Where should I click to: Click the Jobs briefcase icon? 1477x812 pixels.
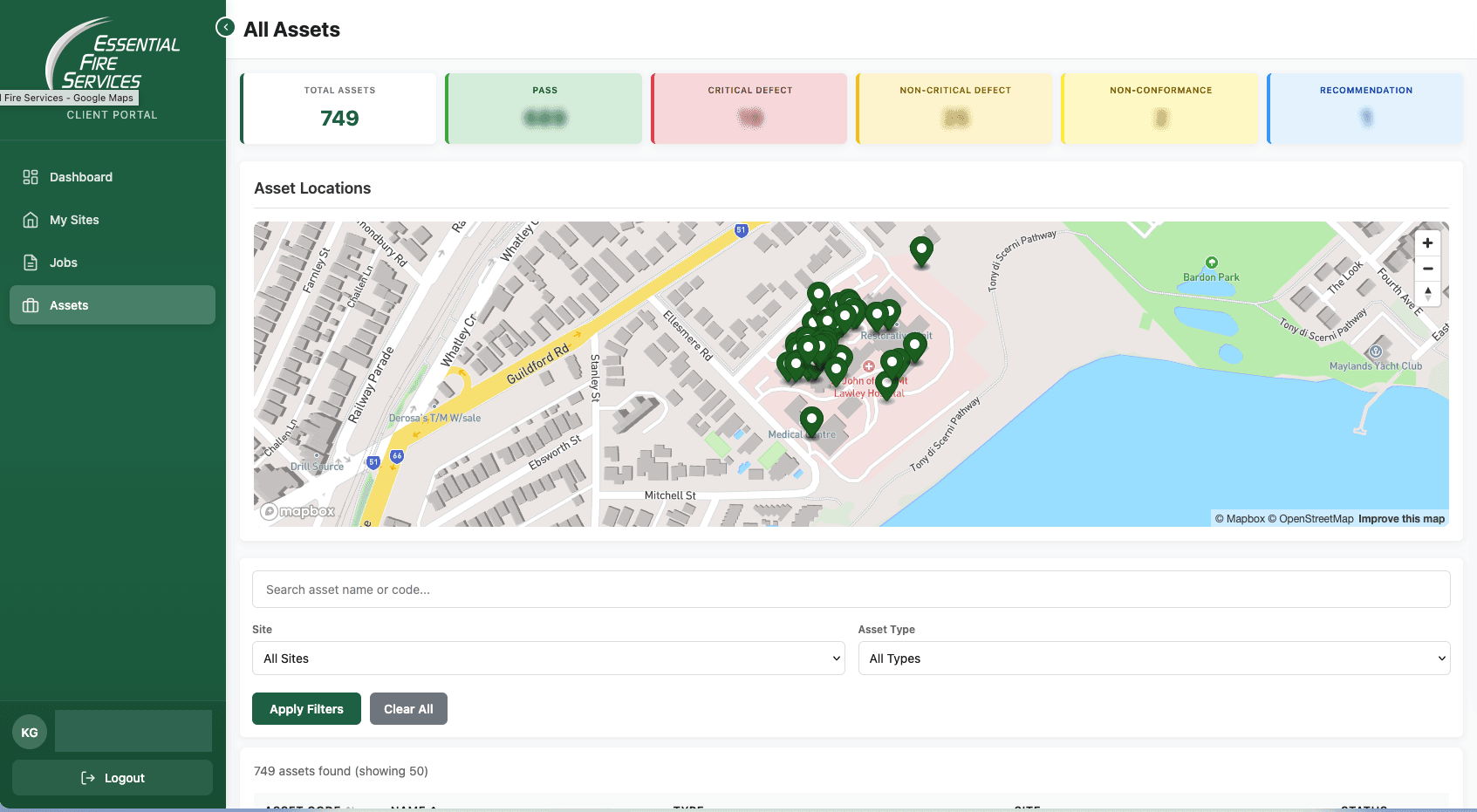[x=30, y=263]
